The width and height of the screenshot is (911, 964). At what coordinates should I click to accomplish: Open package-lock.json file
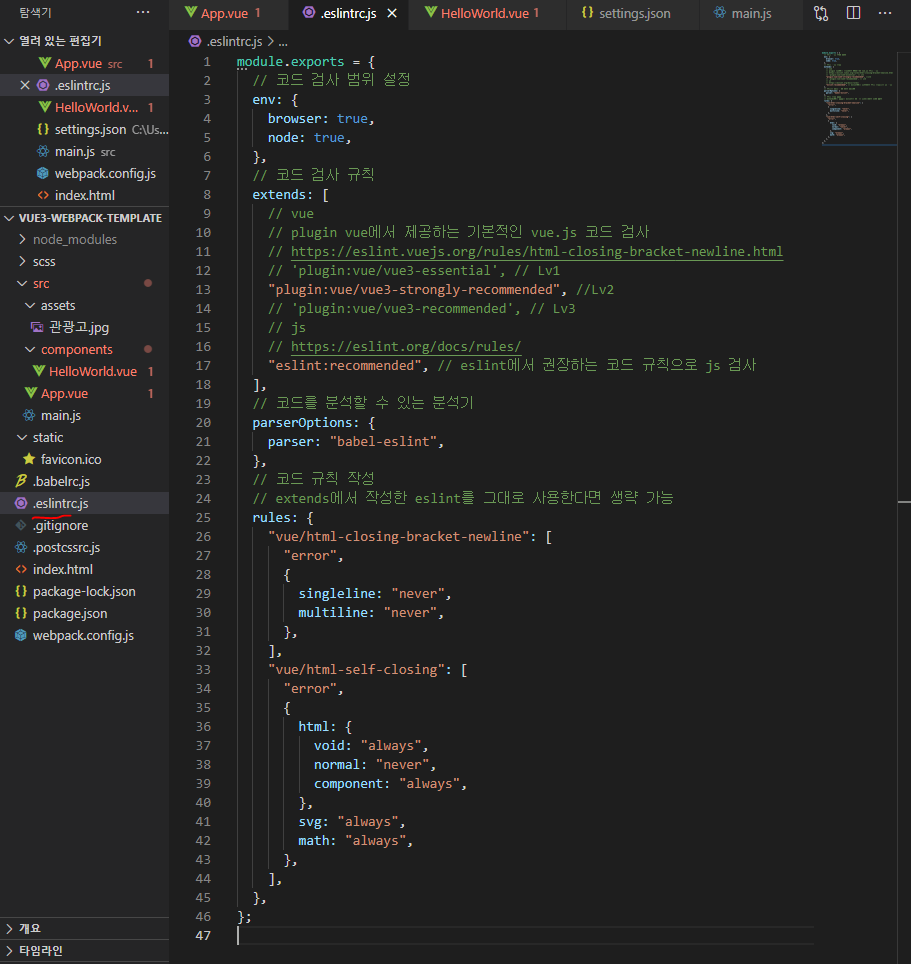[84, 592]
